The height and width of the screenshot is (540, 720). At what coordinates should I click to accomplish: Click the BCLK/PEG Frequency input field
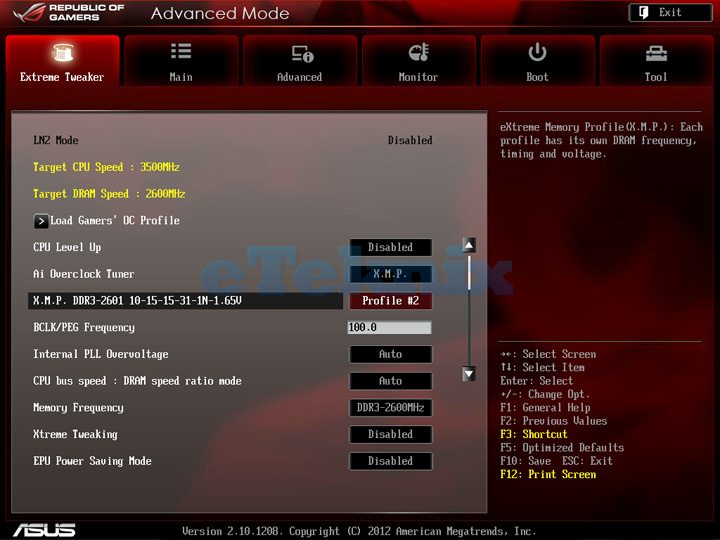389,327
